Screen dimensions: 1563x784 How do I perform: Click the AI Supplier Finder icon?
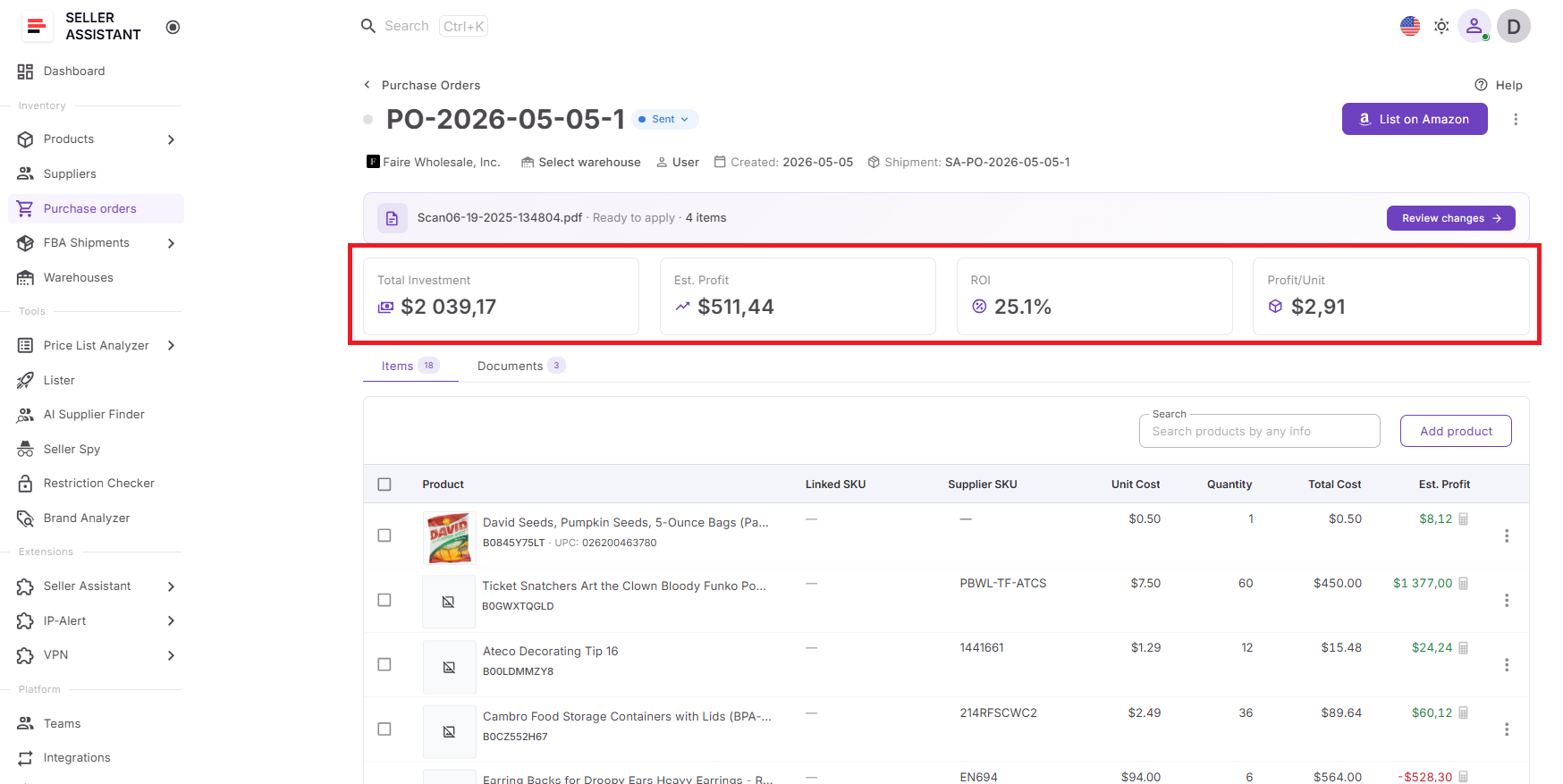click(x=25, y=415)
